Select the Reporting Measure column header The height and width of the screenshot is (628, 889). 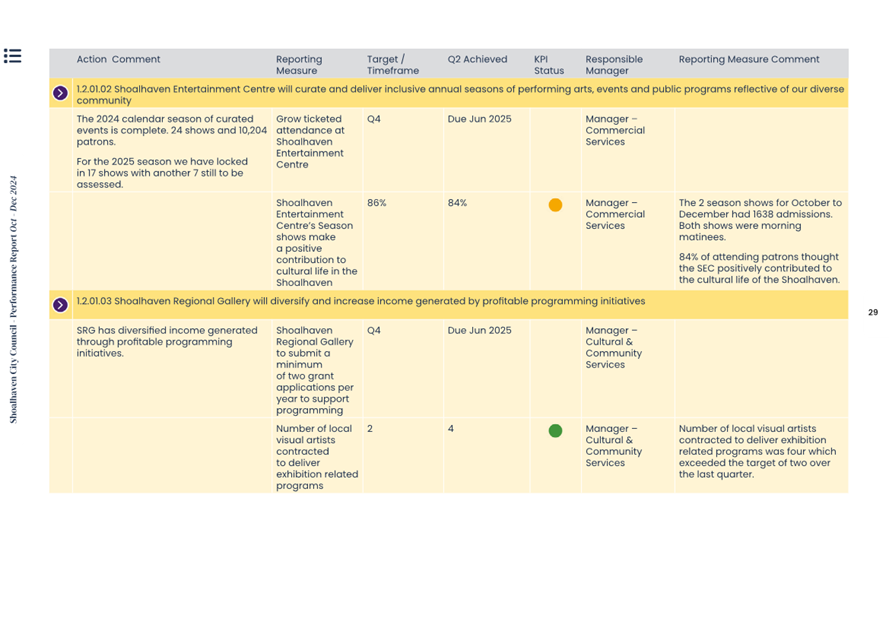[299, 65]
